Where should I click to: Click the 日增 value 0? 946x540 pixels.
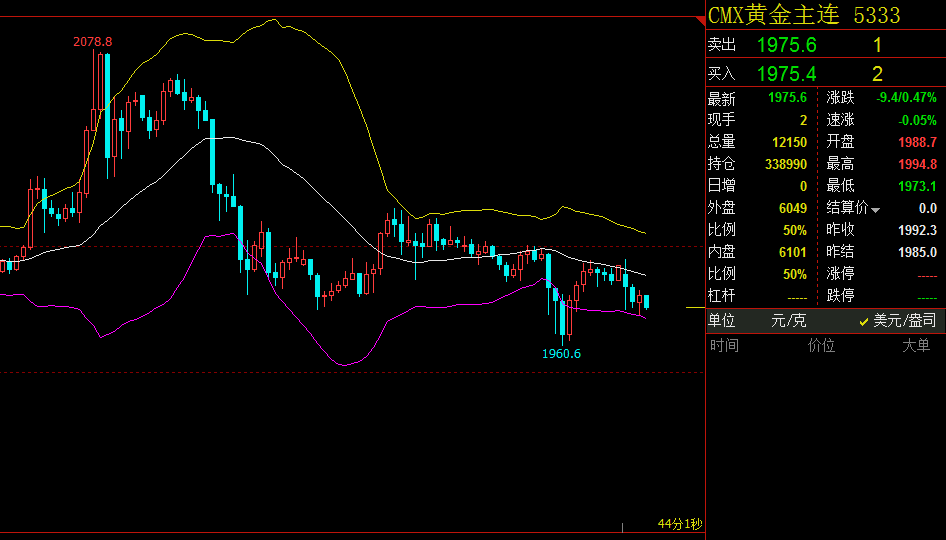[x=803, y=186]
